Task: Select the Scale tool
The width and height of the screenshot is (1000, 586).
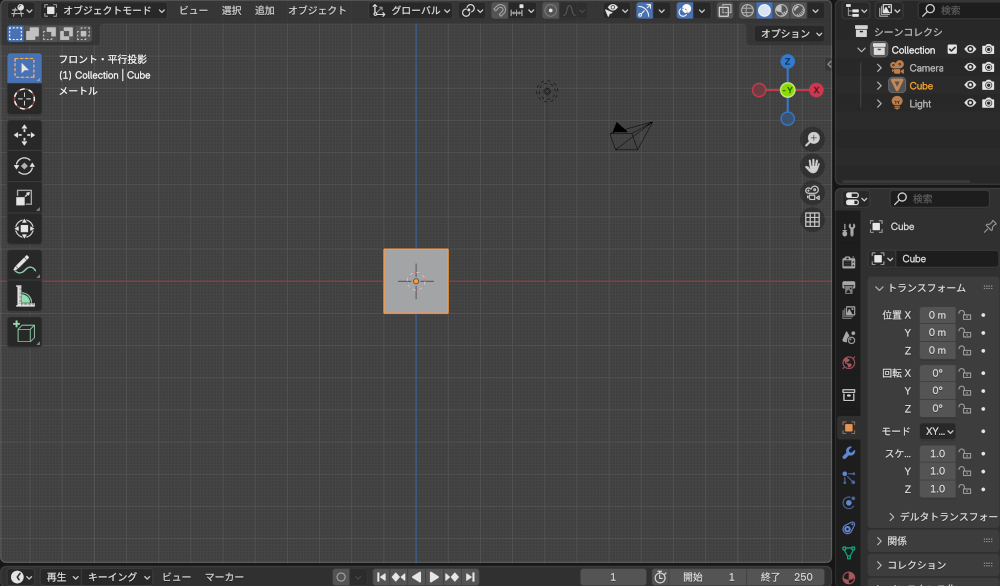Action: coord(24,198)
